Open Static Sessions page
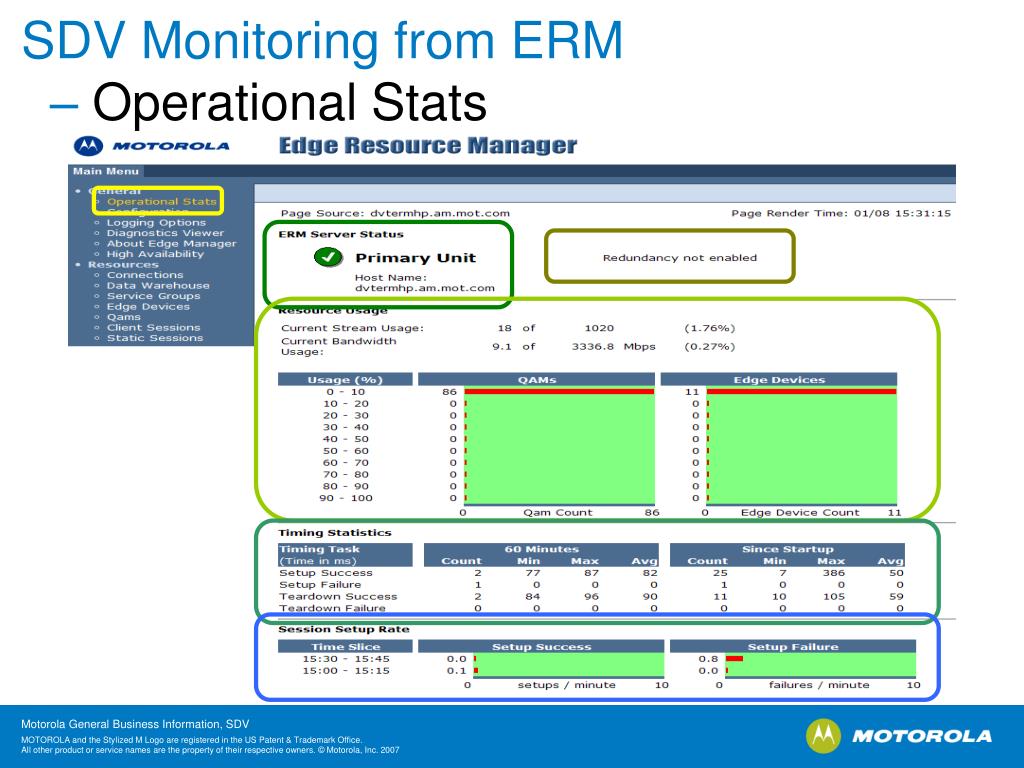1024x768 pixels. pos(155,338)
